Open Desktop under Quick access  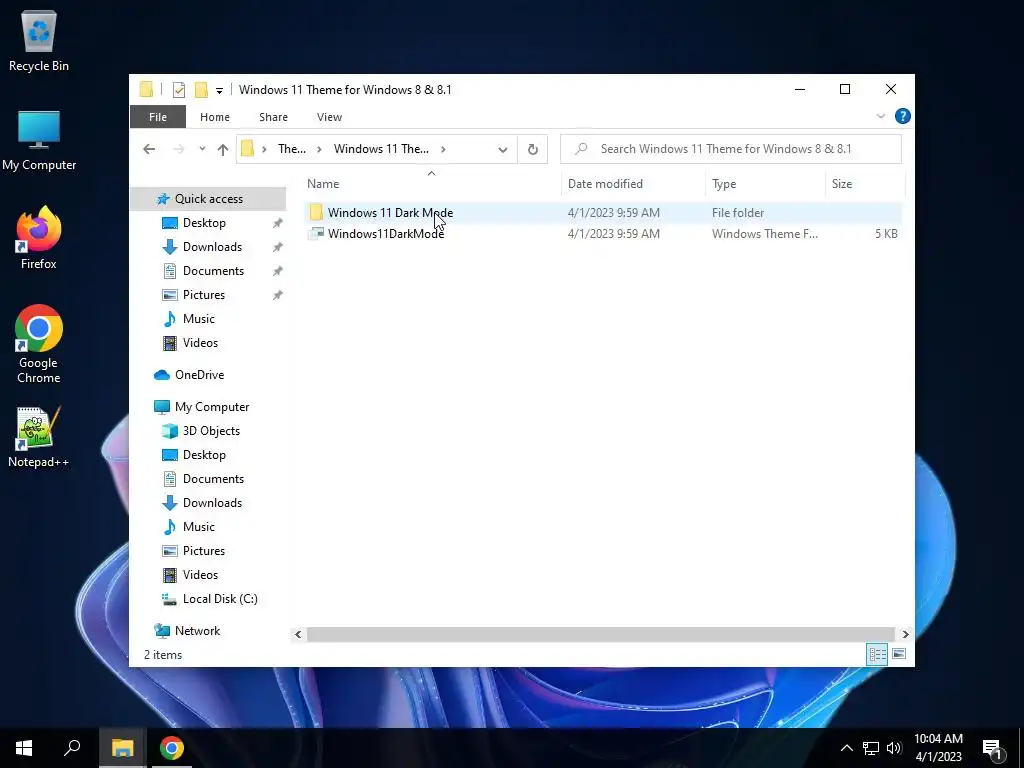204,223
